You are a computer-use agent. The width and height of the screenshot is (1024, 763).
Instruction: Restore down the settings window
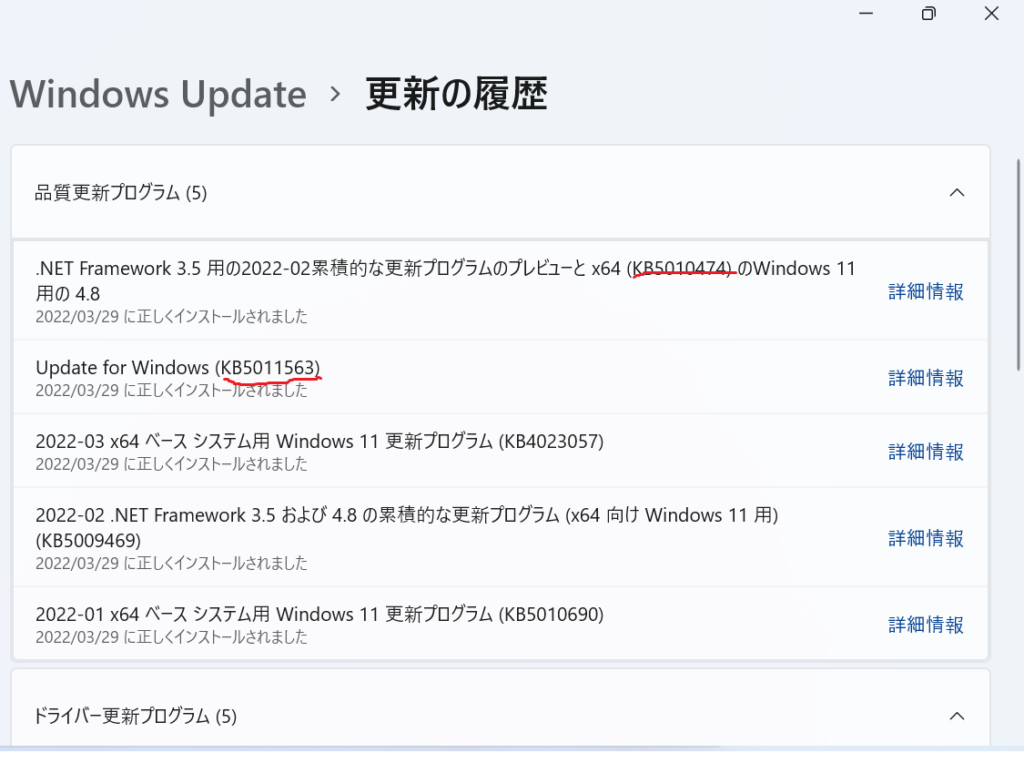tap(928, 13)
